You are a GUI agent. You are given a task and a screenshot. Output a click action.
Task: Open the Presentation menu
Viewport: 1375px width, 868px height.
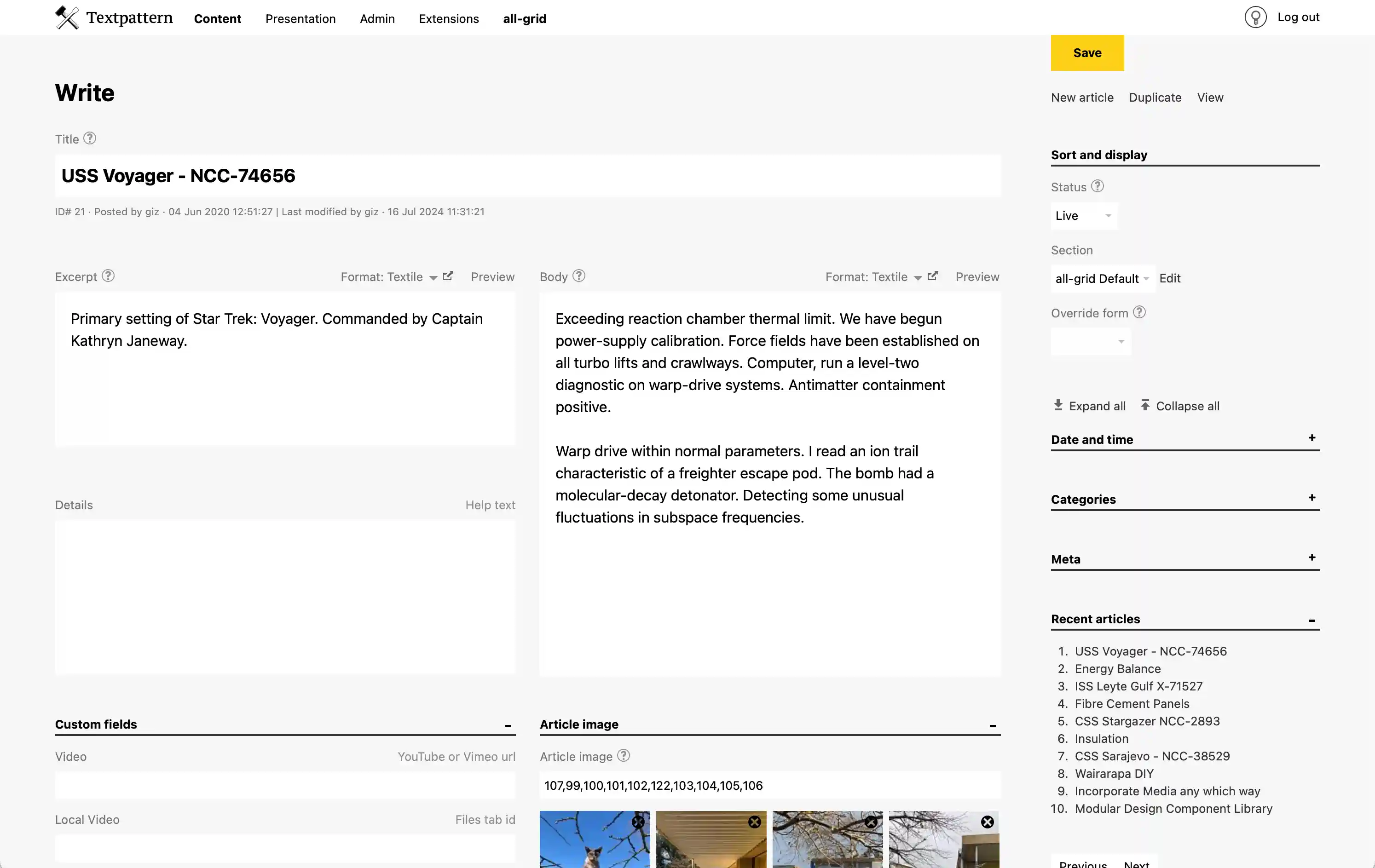[x=300, y=18]
